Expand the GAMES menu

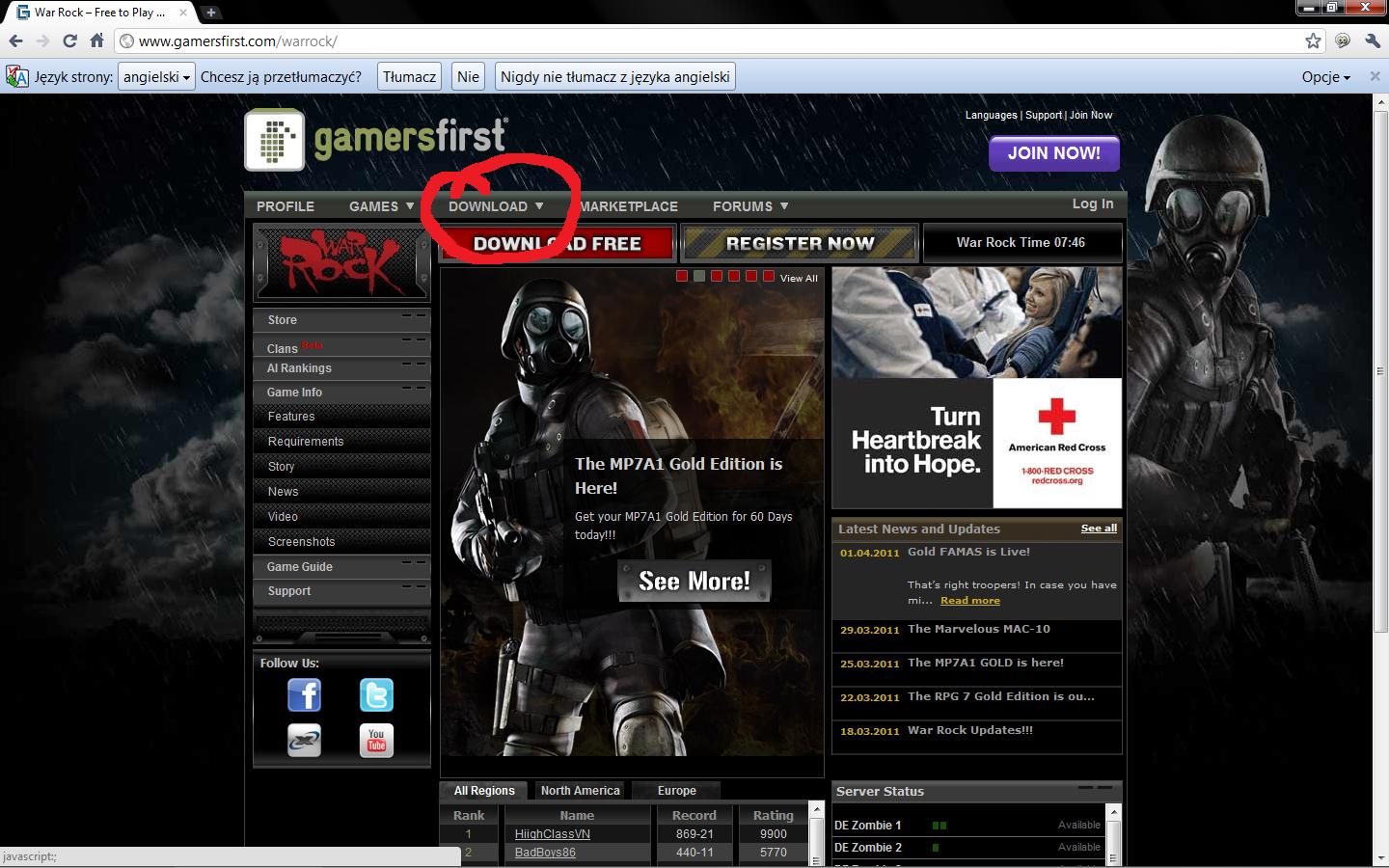[x=382, y=206]
